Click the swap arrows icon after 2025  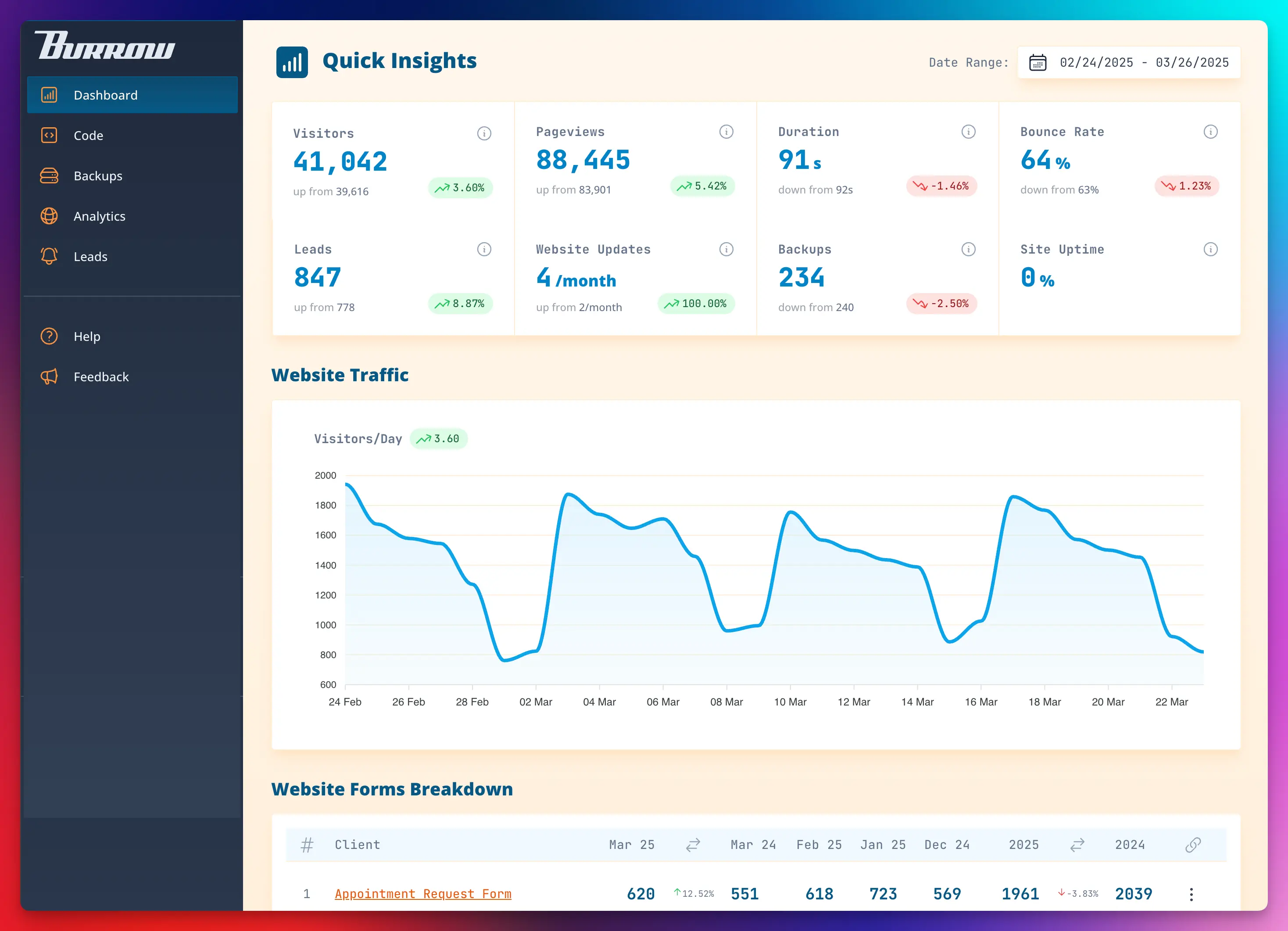(1077, 845)
